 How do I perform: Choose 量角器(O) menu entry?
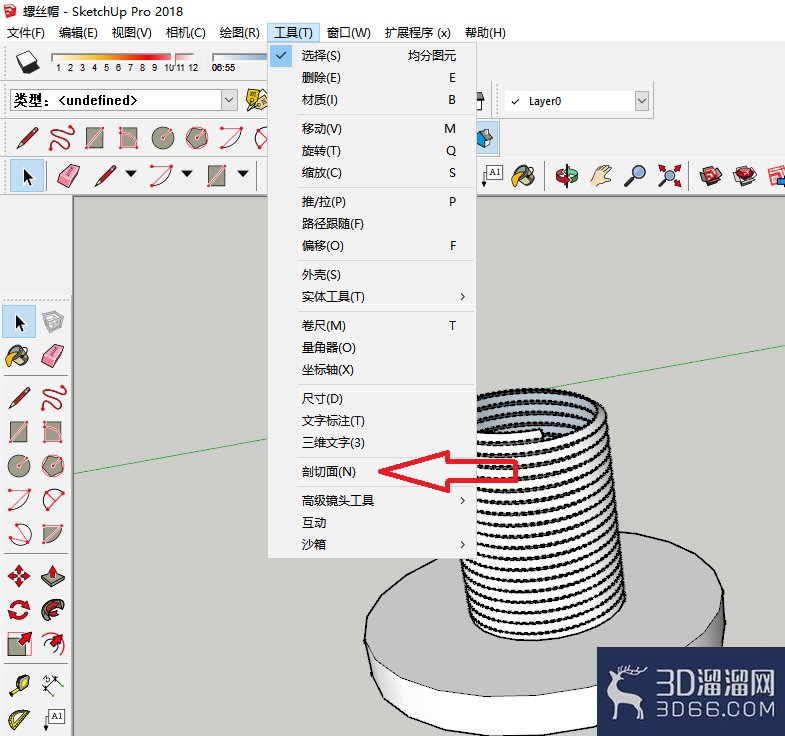pos(371,348)
